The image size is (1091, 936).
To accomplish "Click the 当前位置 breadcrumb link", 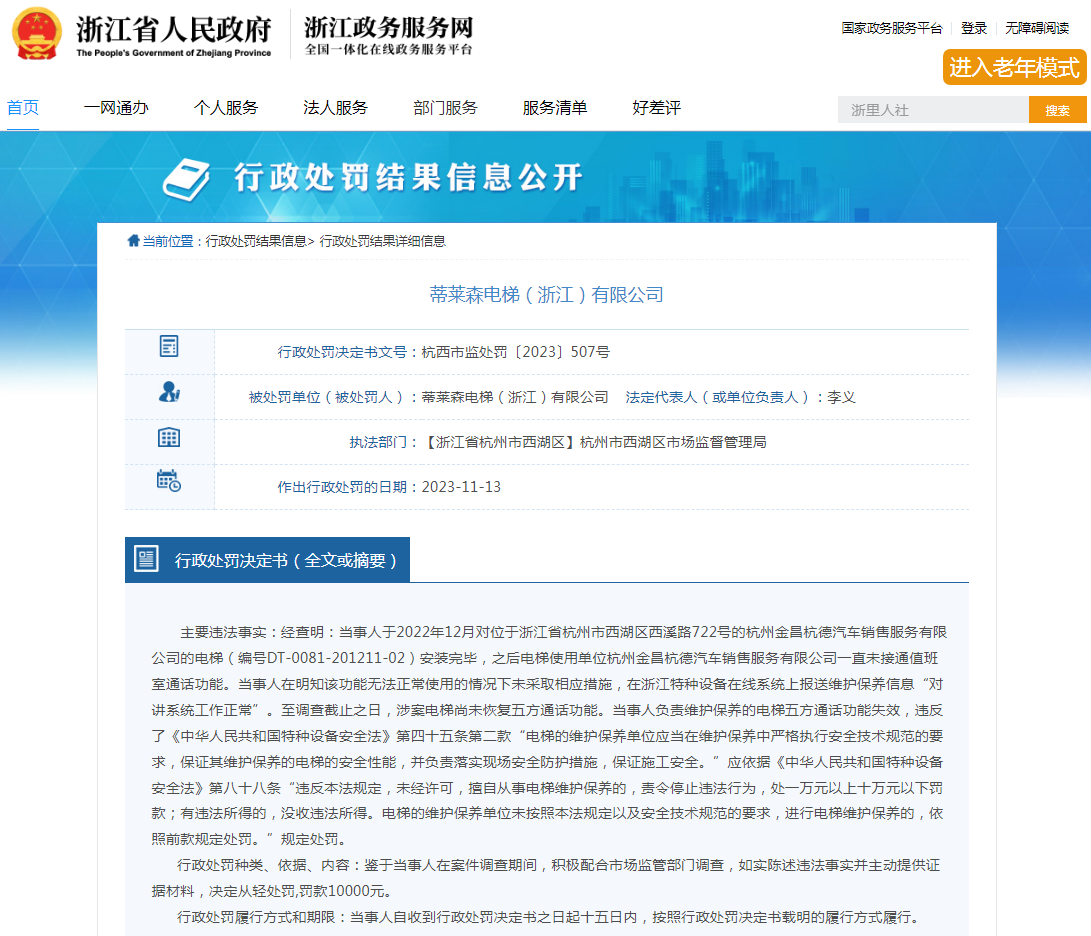I will (168, 241).
